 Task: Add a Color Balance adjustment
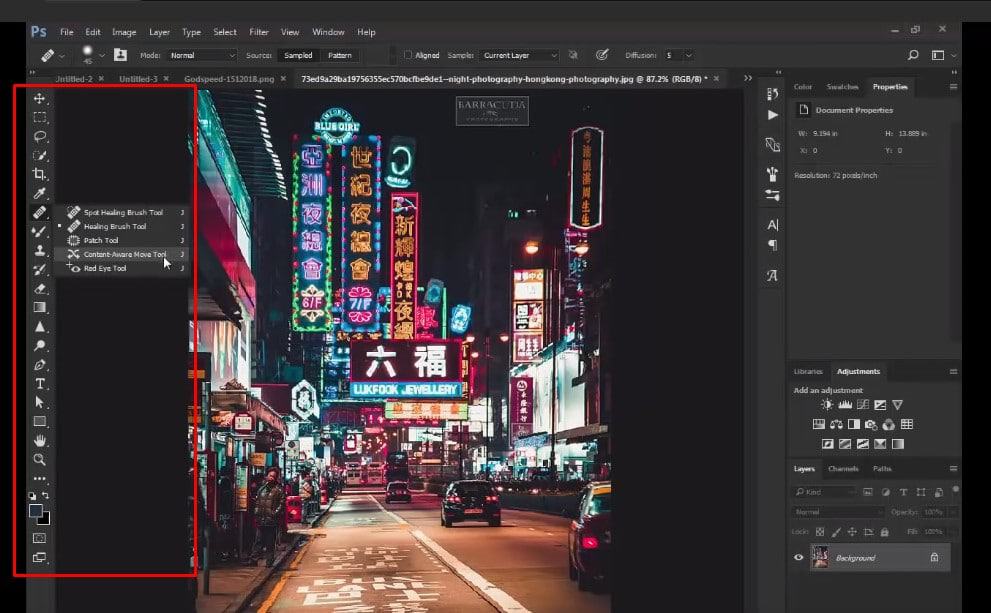(836, 425)
